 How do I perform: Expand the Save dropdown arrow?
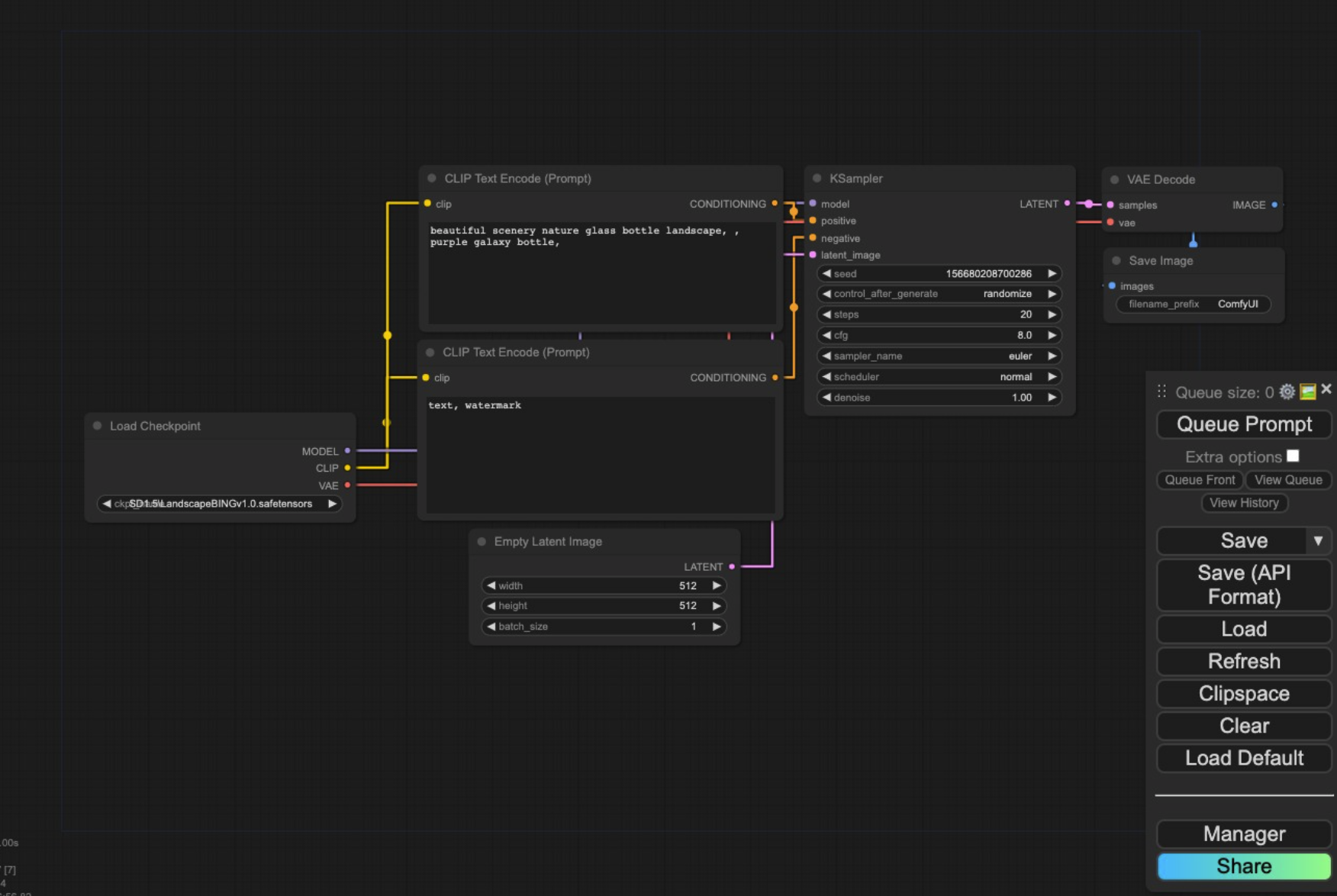coord(1319,540)
